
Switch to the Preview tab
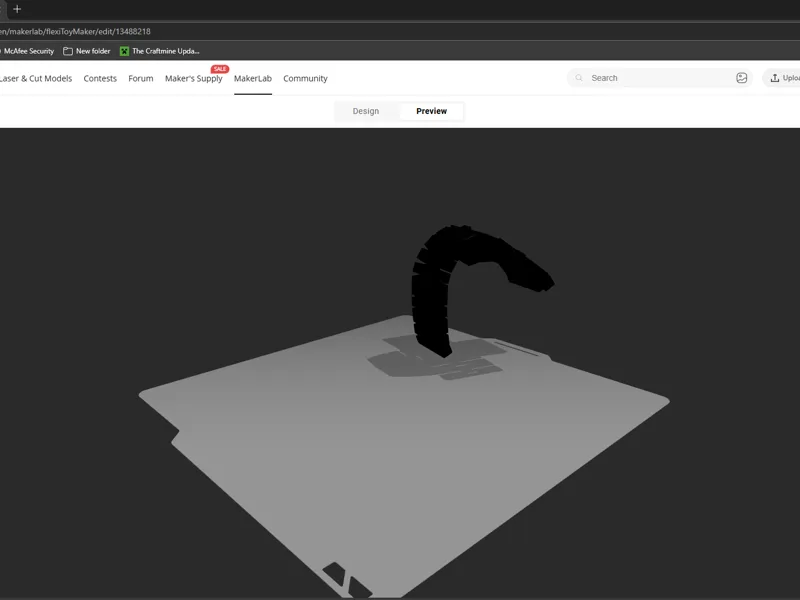(432, 111)
